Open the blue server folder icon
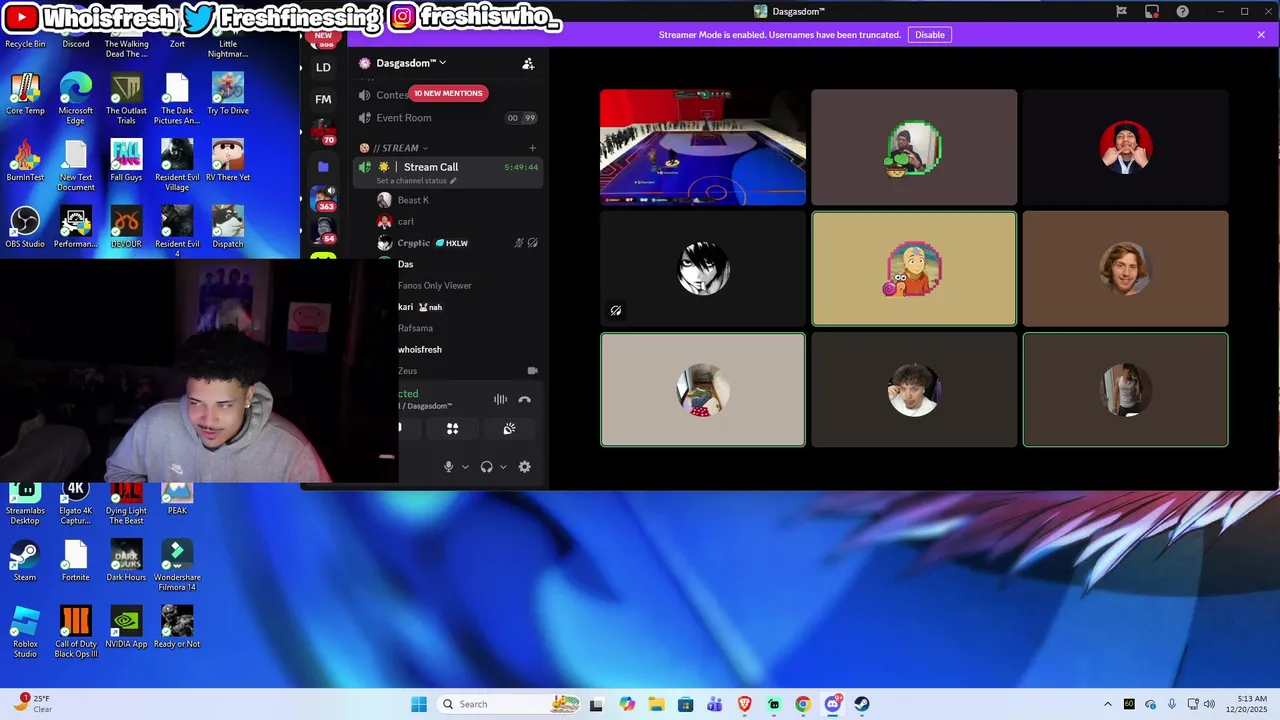 point(323,166)
